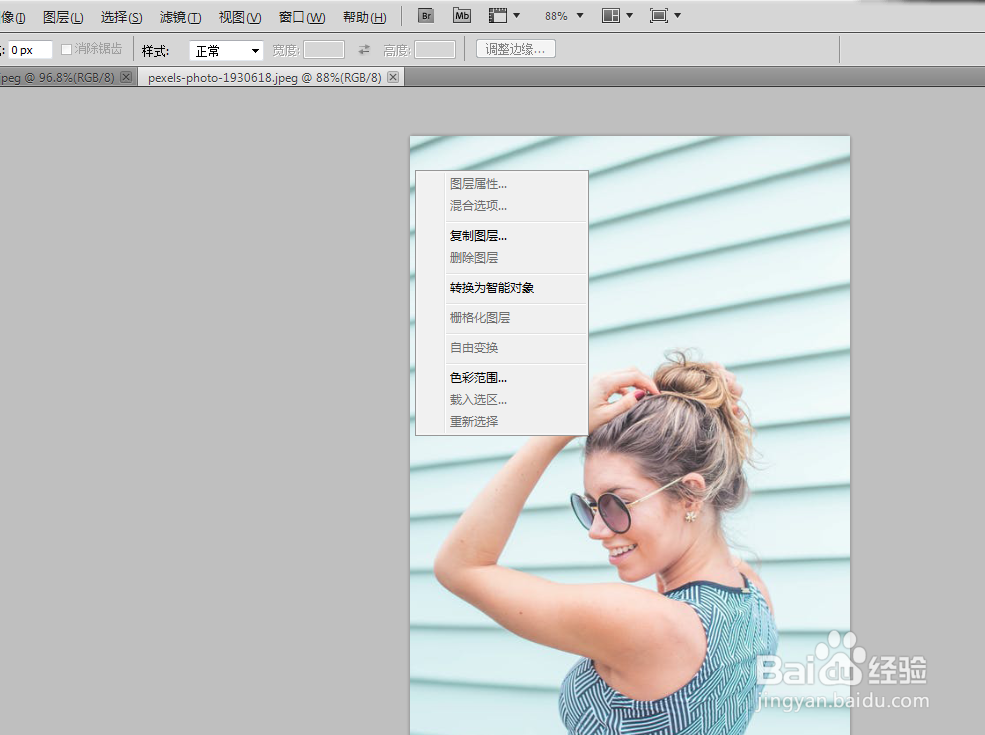Launch Adobe Bridge with the Br icon
The height and width of the screenshot is (735, 985).
[426, 16]
